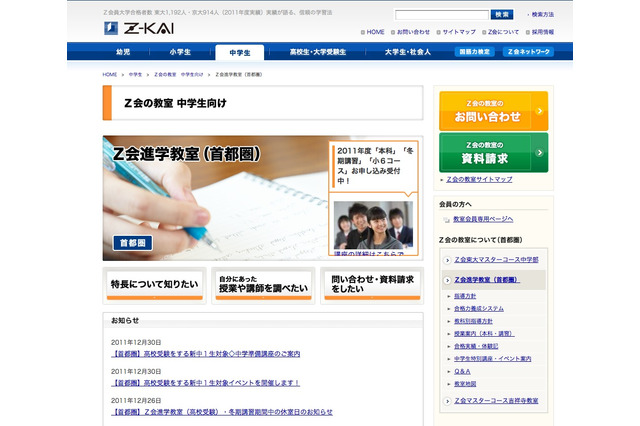
Task: Click the 首都圏 badge on banner
Action: 133,243
